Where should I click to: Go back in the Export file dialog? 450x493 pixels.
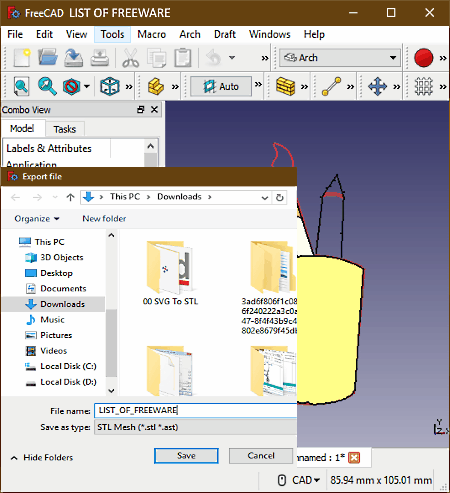tap(16, 197)
